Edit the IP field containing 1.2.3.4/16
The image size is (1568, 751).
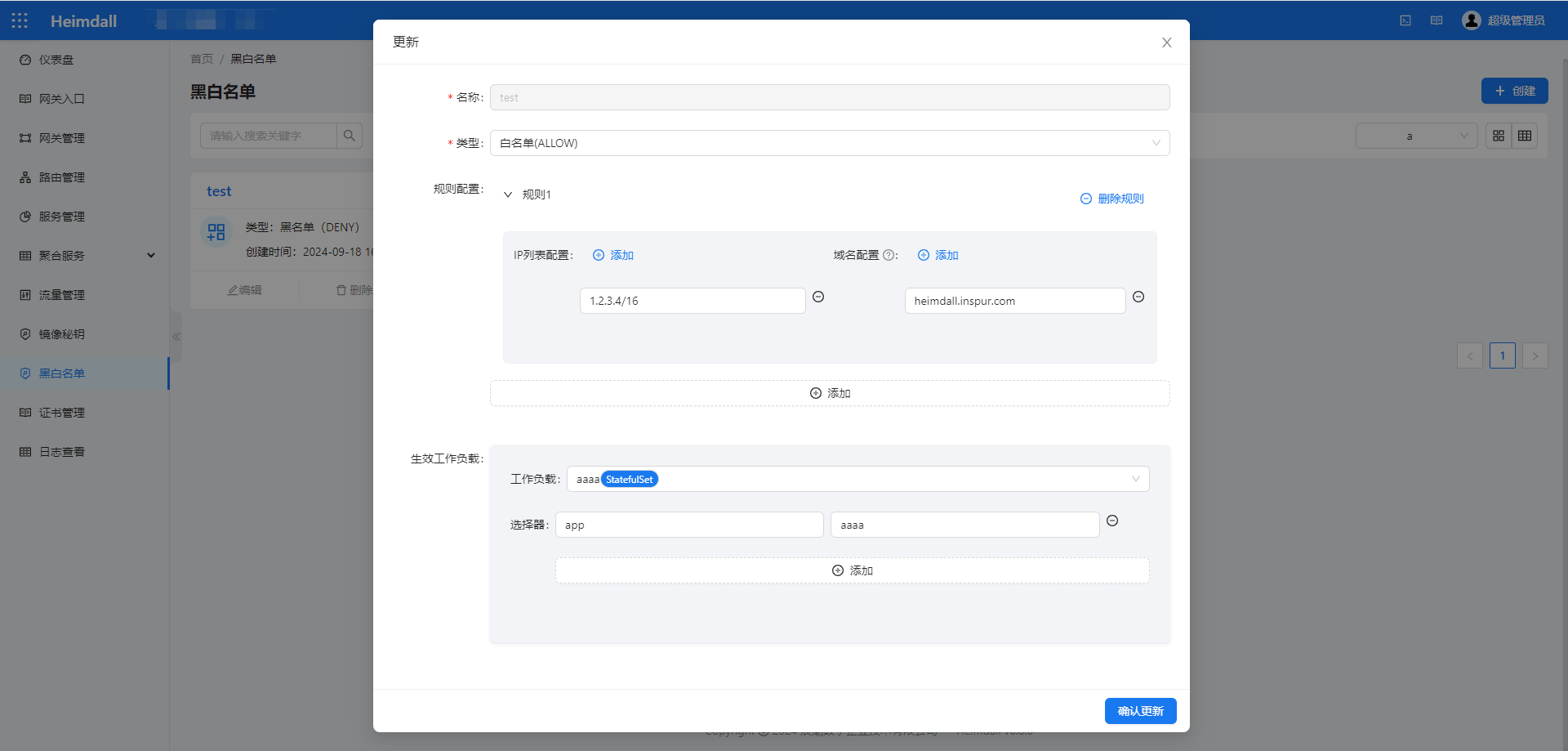693,301
